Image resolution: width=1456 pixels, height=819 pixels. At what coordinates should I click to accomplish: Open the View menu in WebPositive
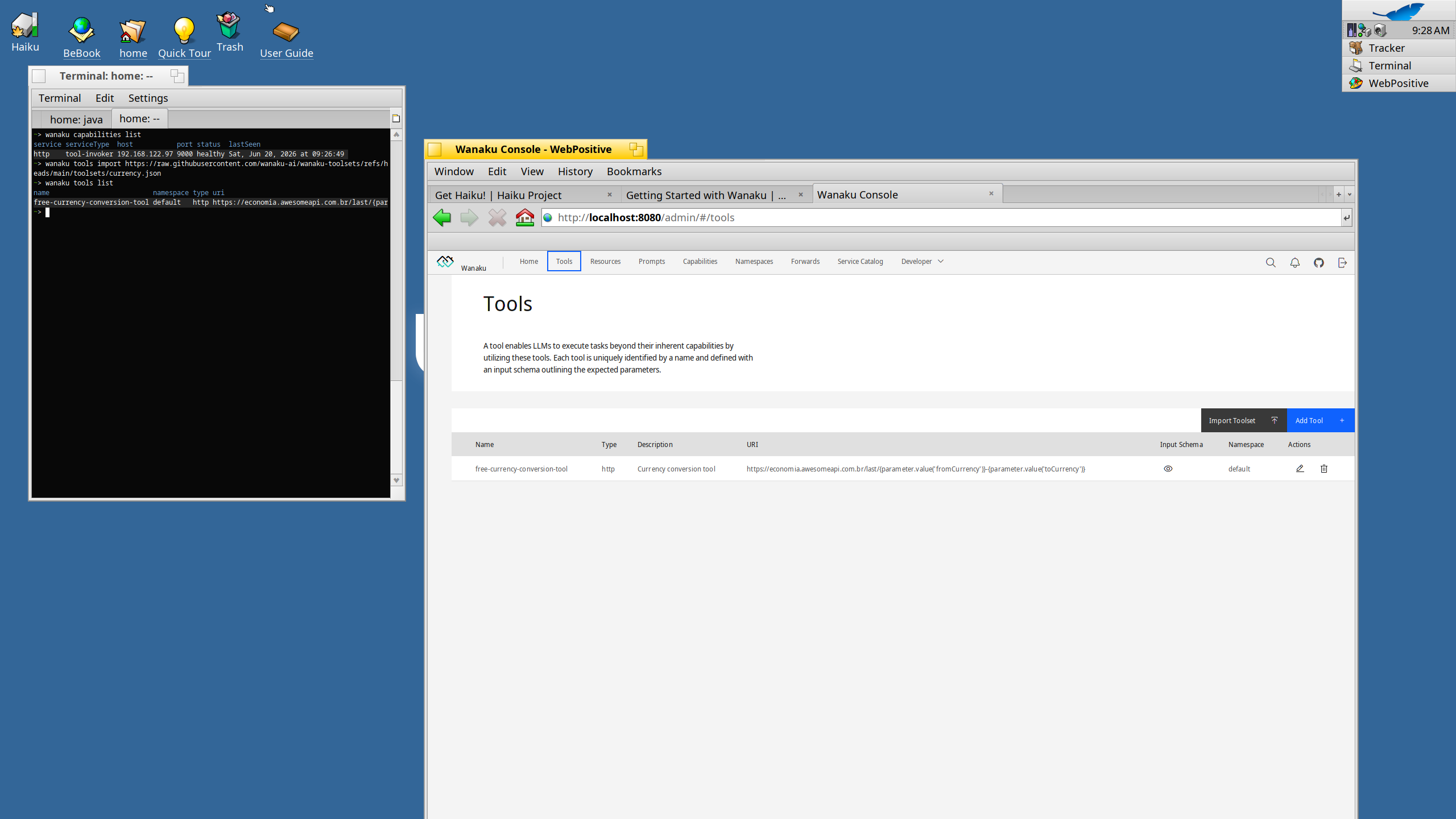coord(532,171)
